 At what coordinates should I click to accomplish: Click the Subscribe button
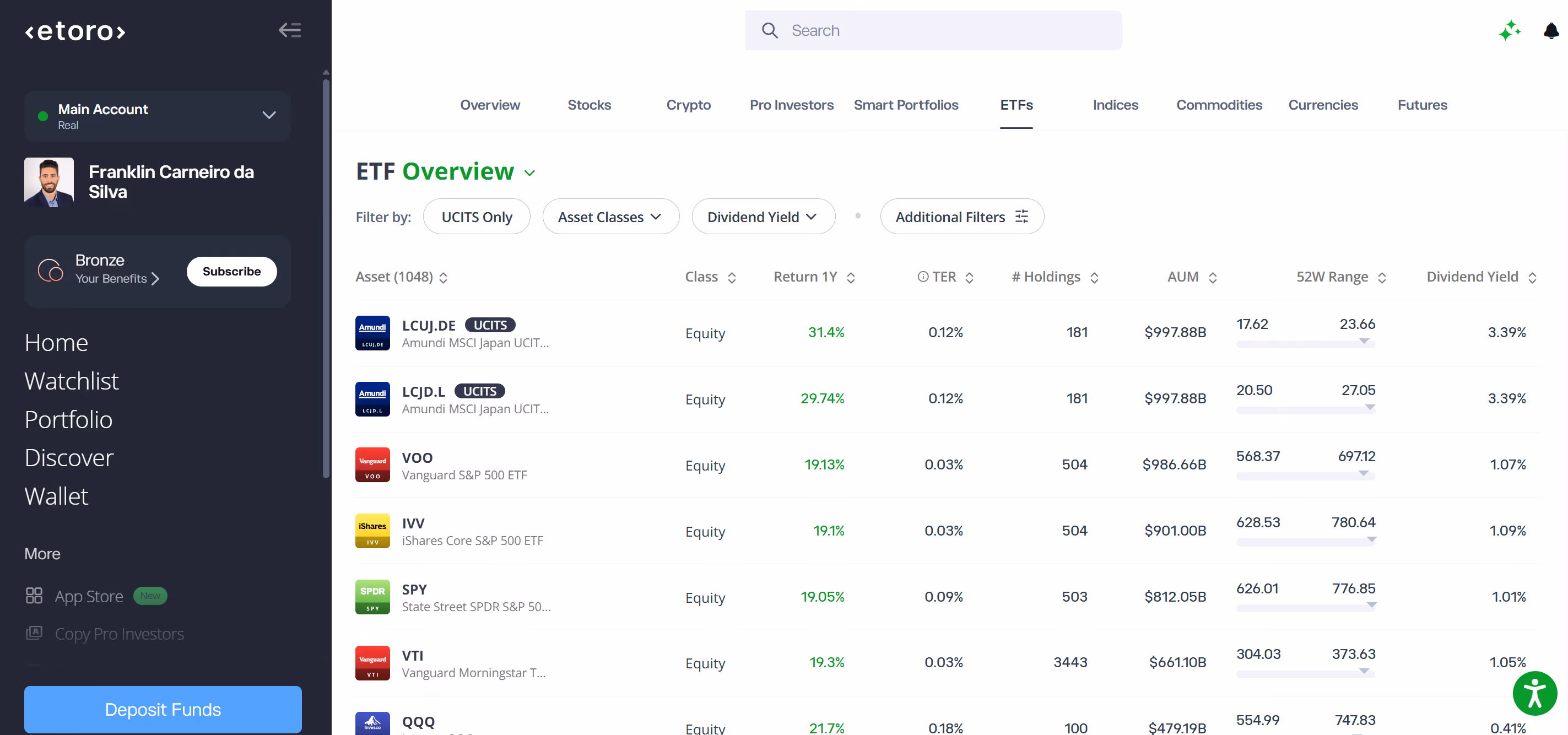pos(231,272)
